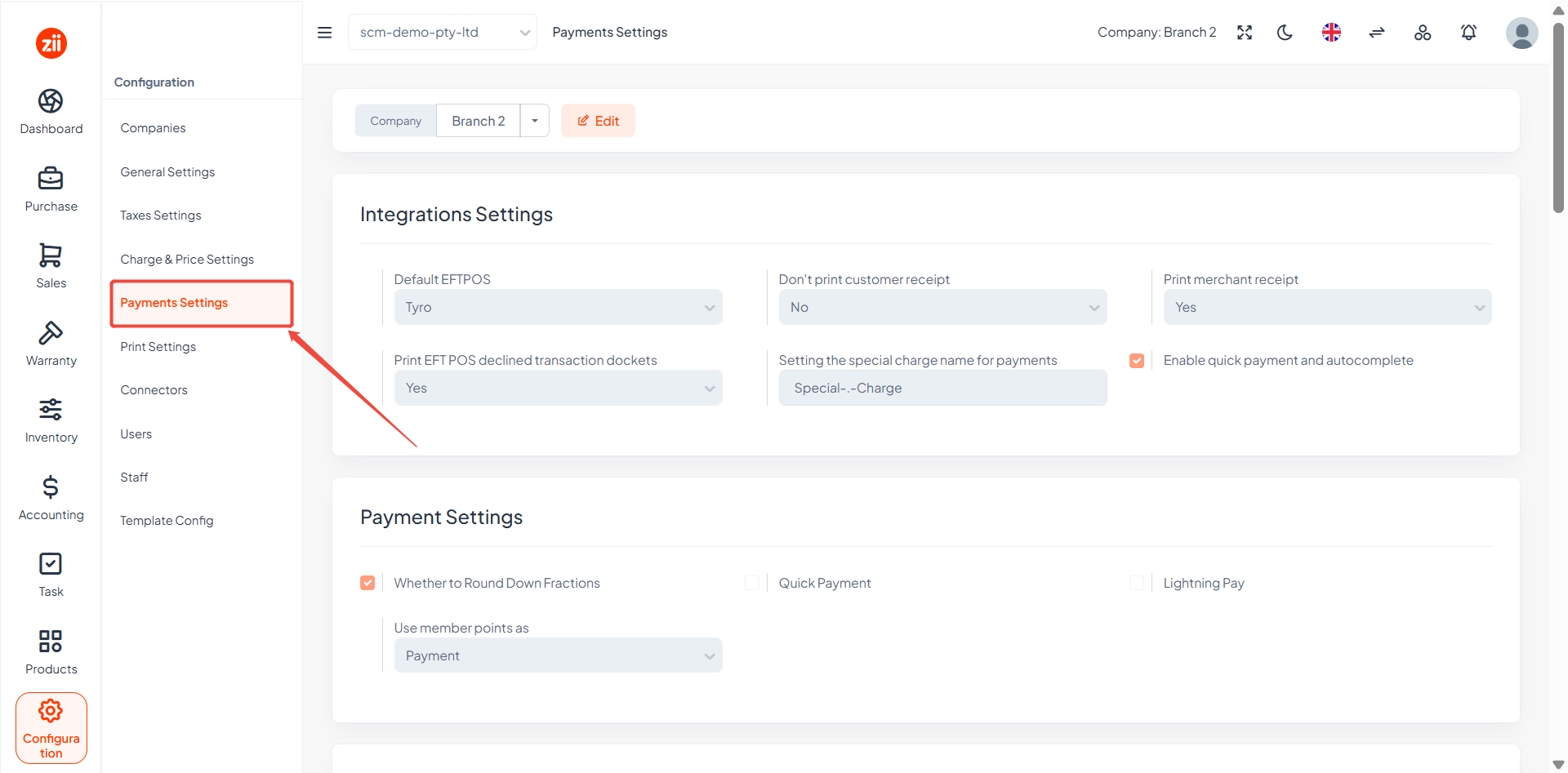The height and width of the screenshot is (773, 1568).
Task: Open Inventory sliders icon
Action: point(51,410)
